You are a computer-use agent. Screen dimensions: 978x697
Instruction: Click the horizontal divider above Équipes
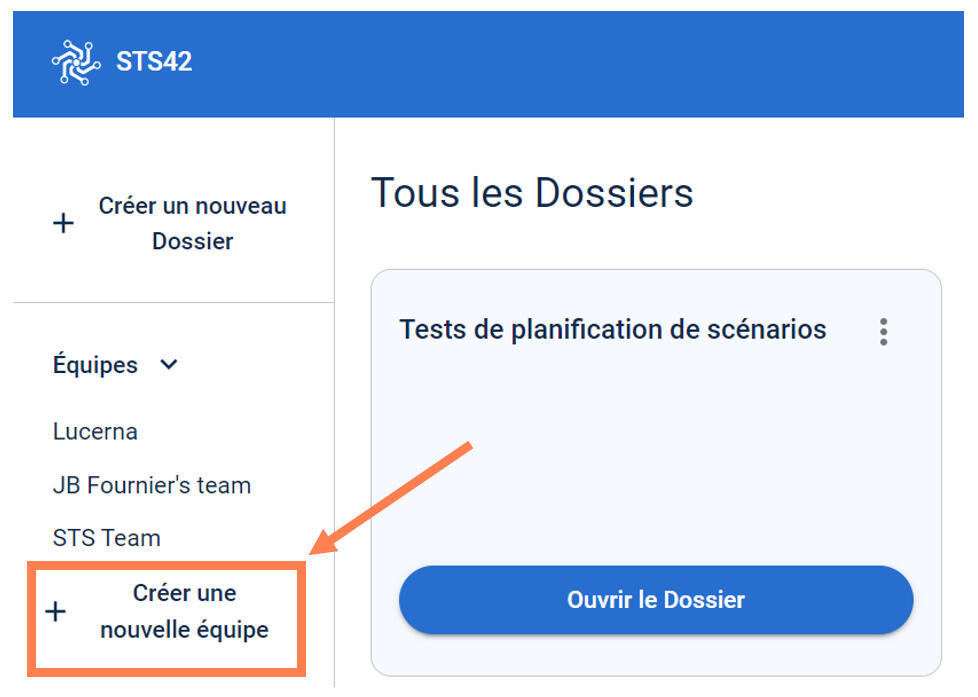coord(173,302)
